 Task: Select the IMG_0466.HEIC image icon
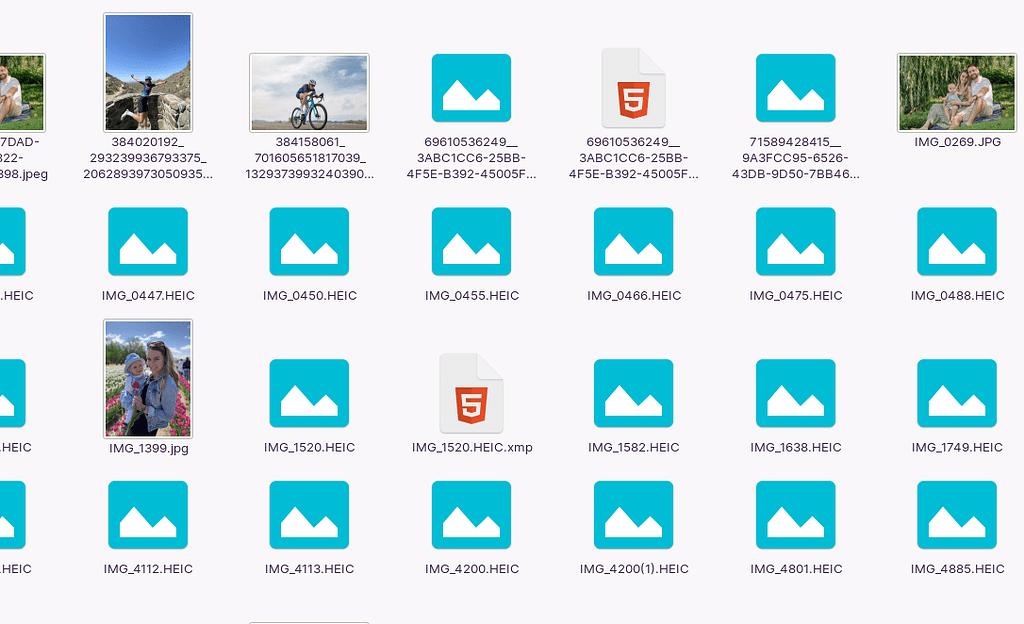tap(633, 241)
